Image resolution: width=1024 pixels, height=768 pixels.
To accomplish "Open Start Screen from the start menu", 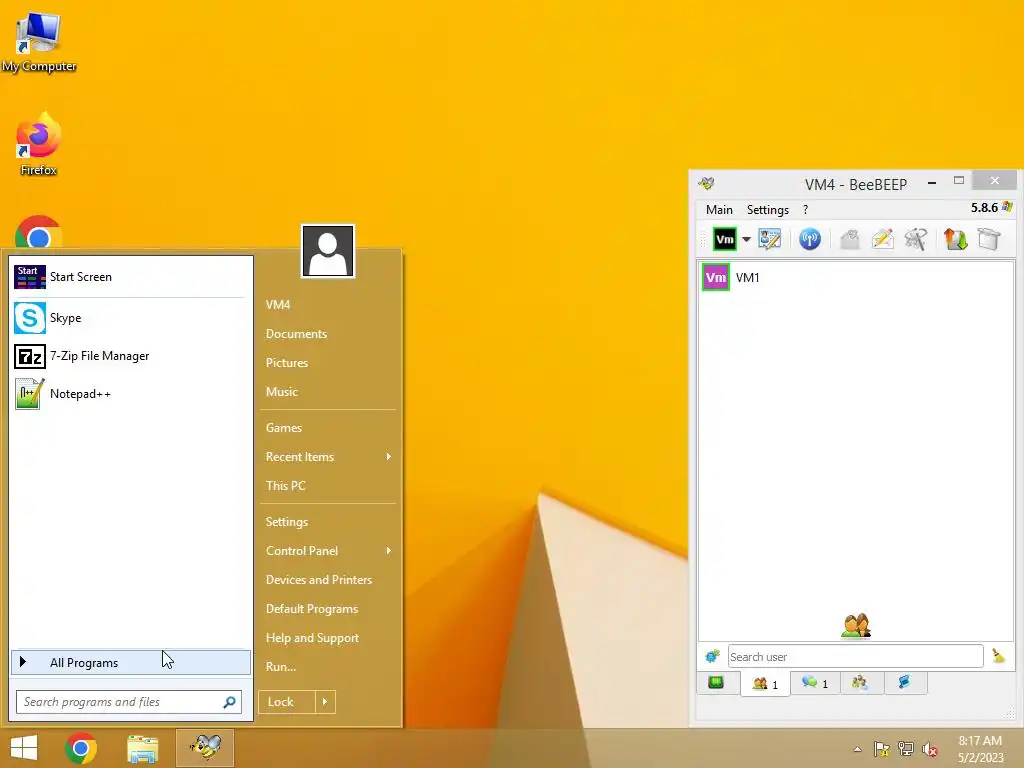I will pos(130,277).
